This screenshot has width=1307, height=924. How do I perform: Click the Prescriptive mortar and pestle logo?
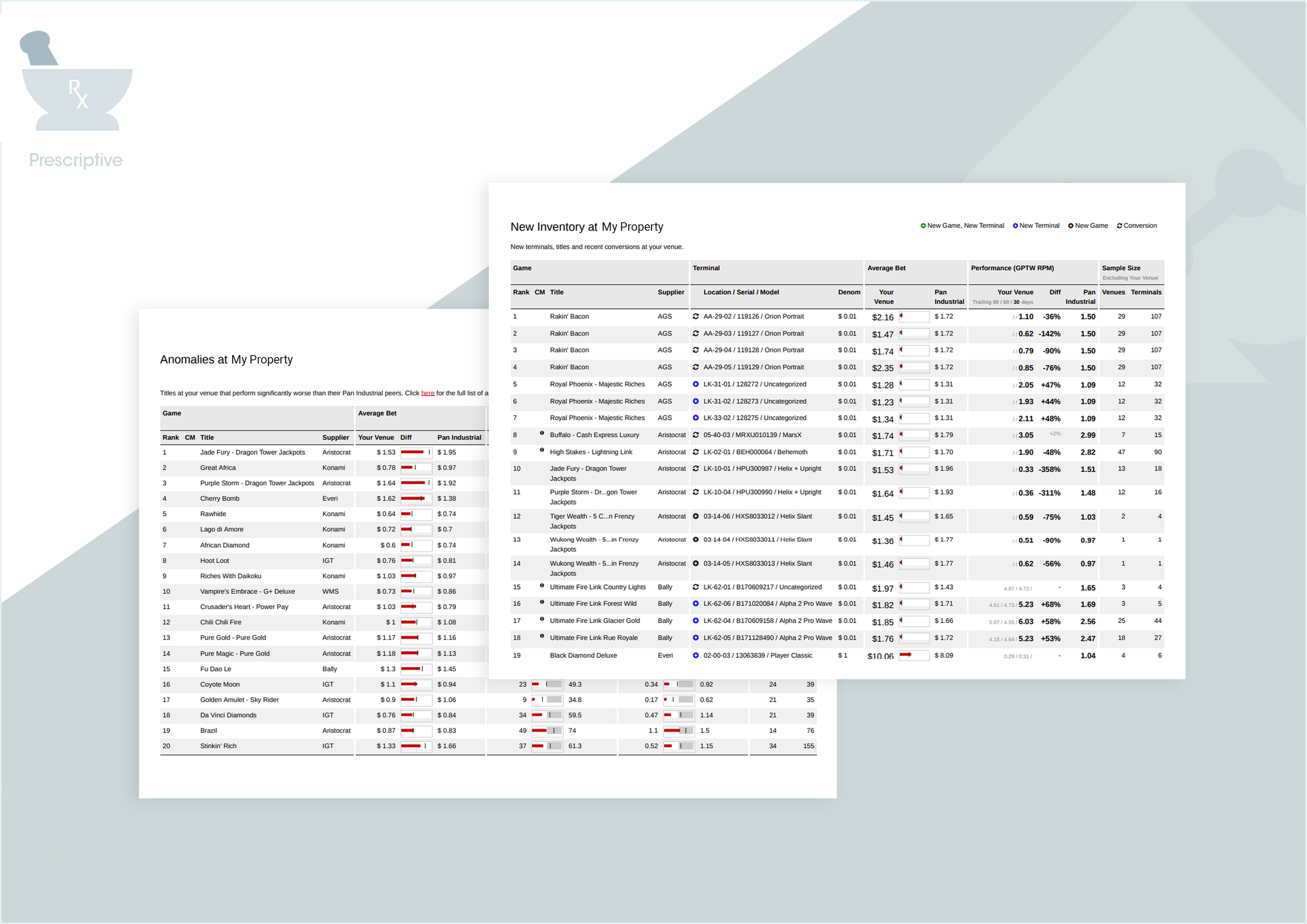click(x=76, y=81)
